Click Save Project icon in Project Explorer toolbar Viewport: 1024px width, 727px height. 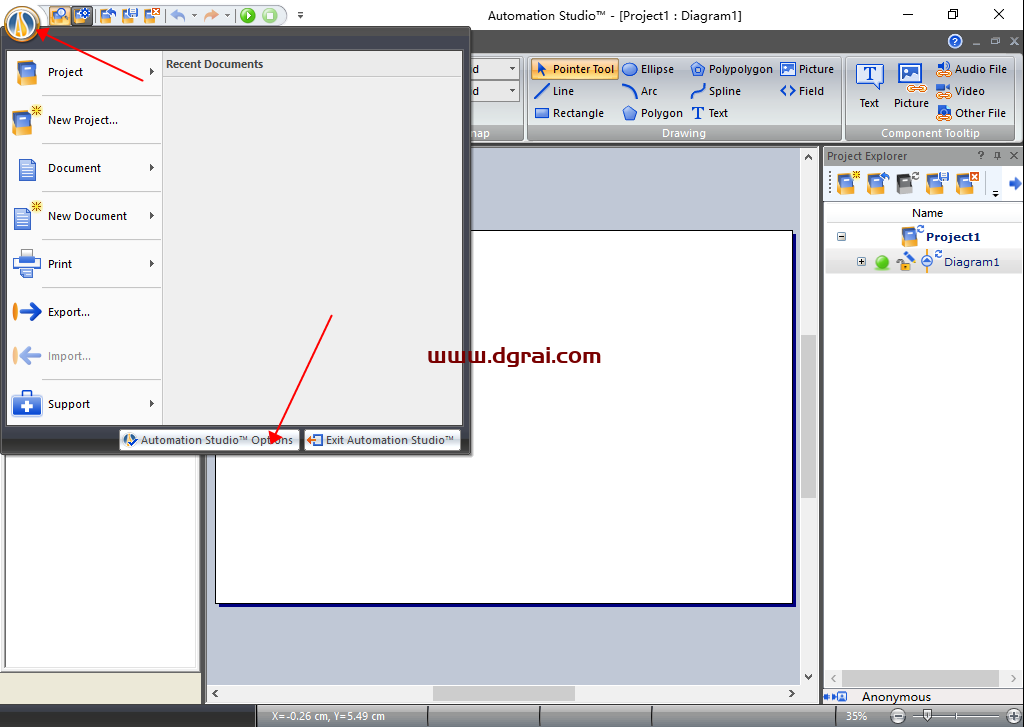click(x=936, y=183)
